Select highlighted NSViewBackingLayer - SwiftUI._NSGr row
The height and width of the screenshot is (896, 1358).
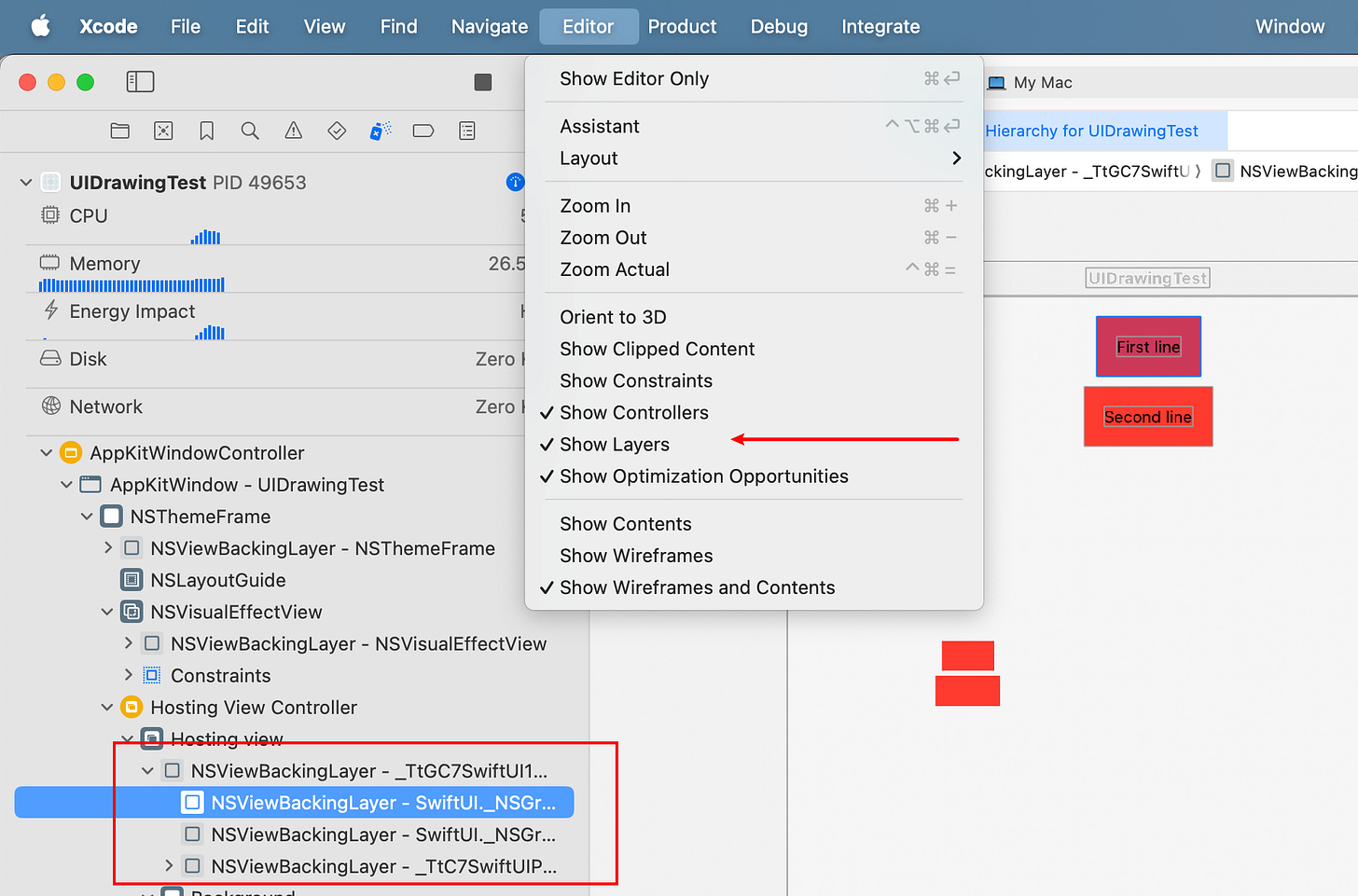click(x=294, y=803)
